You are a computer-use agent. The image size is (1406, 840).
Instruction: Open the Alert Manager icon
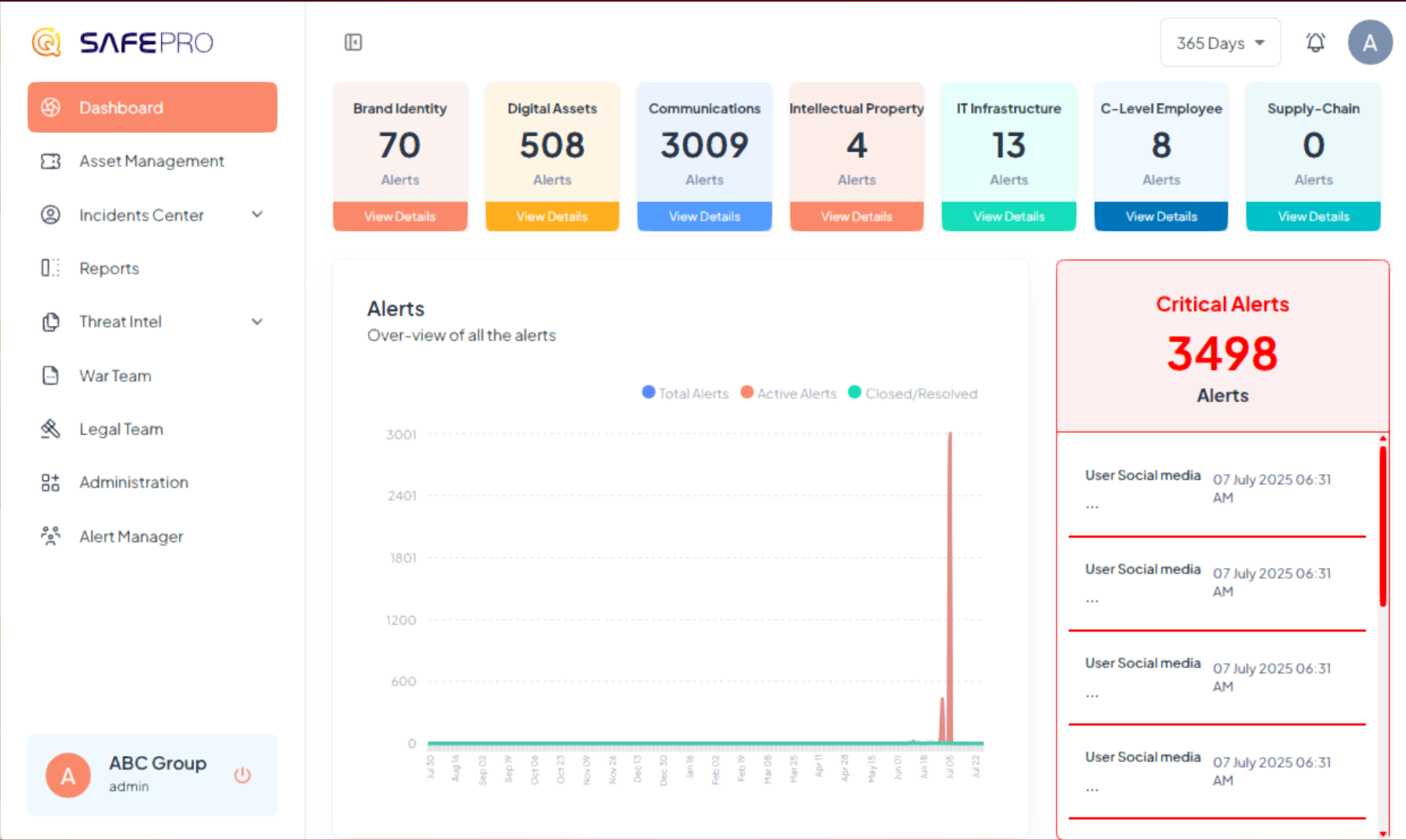[51, 536]
